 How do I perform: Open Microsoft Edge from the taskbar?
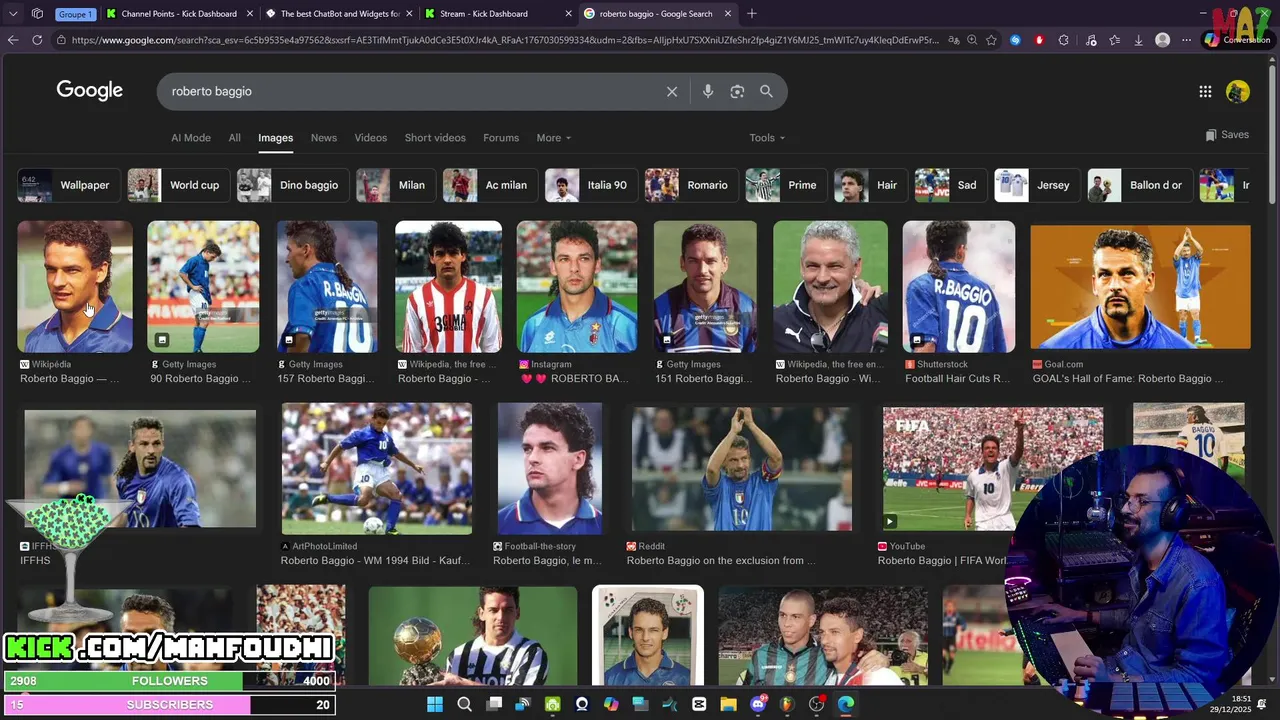click(846, 704)
